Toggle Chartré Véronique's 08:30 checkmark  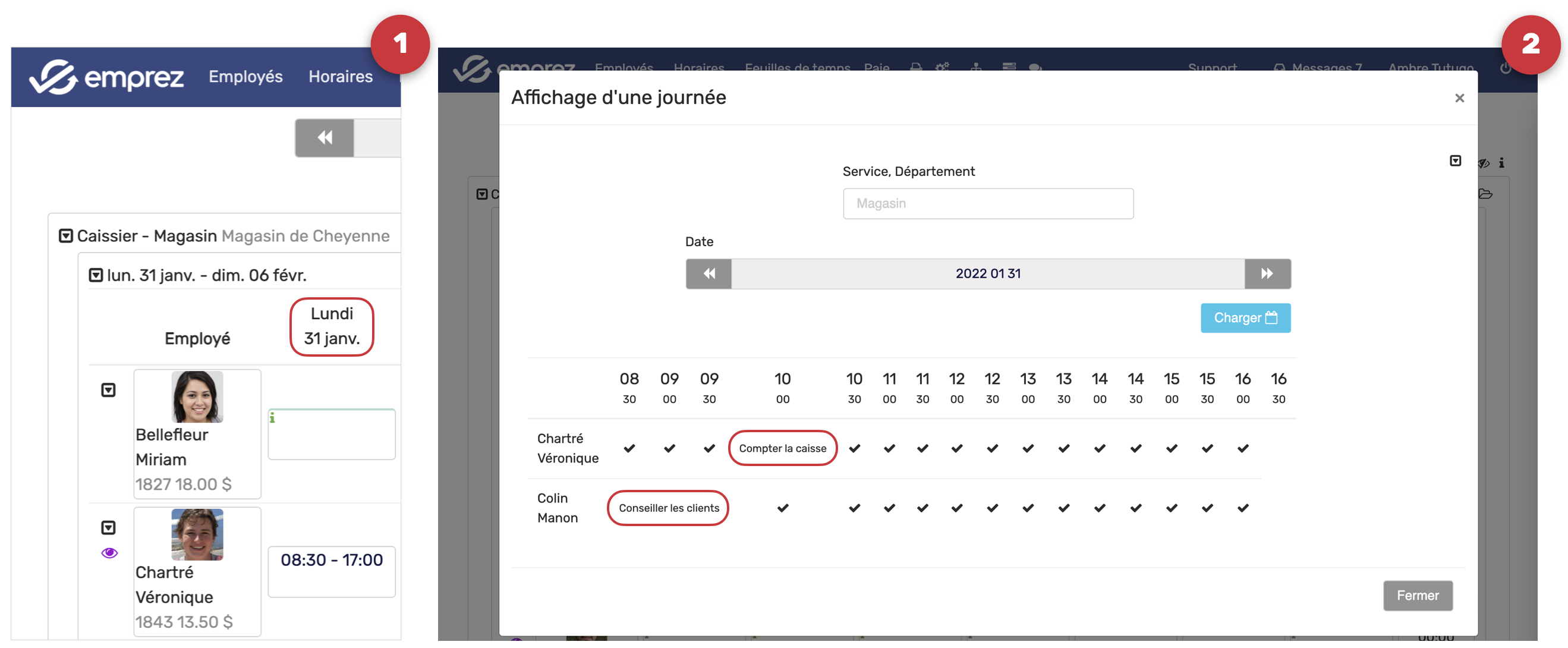[629, 449]
